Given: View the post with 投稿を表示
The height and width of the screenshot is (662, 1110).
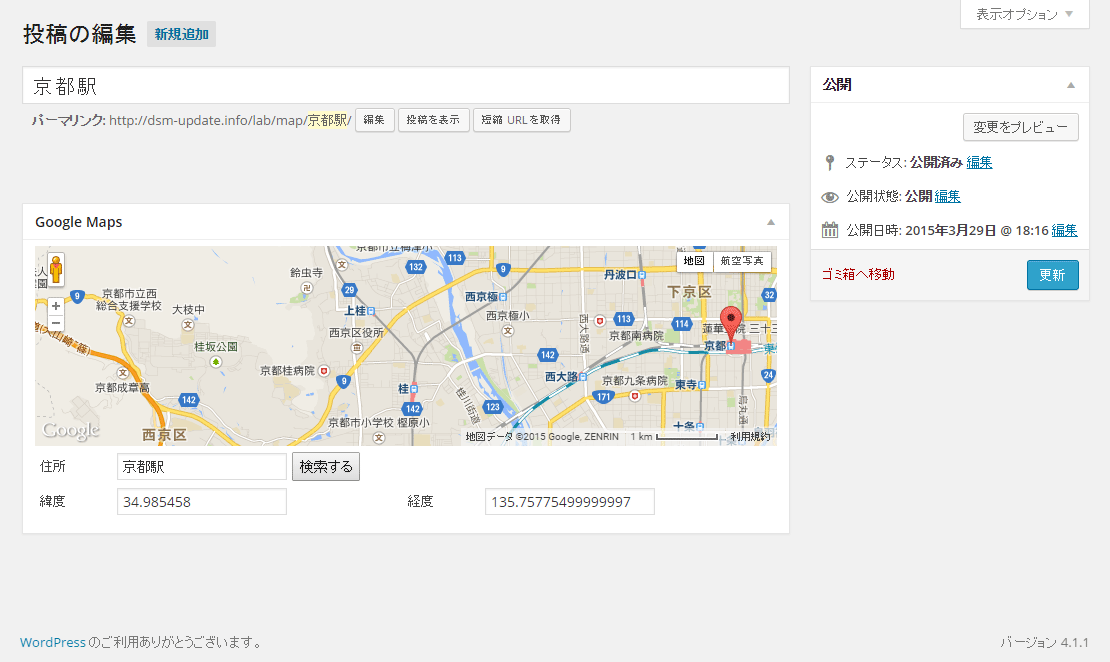Looking at the screenshot, I should coord(433,120).
